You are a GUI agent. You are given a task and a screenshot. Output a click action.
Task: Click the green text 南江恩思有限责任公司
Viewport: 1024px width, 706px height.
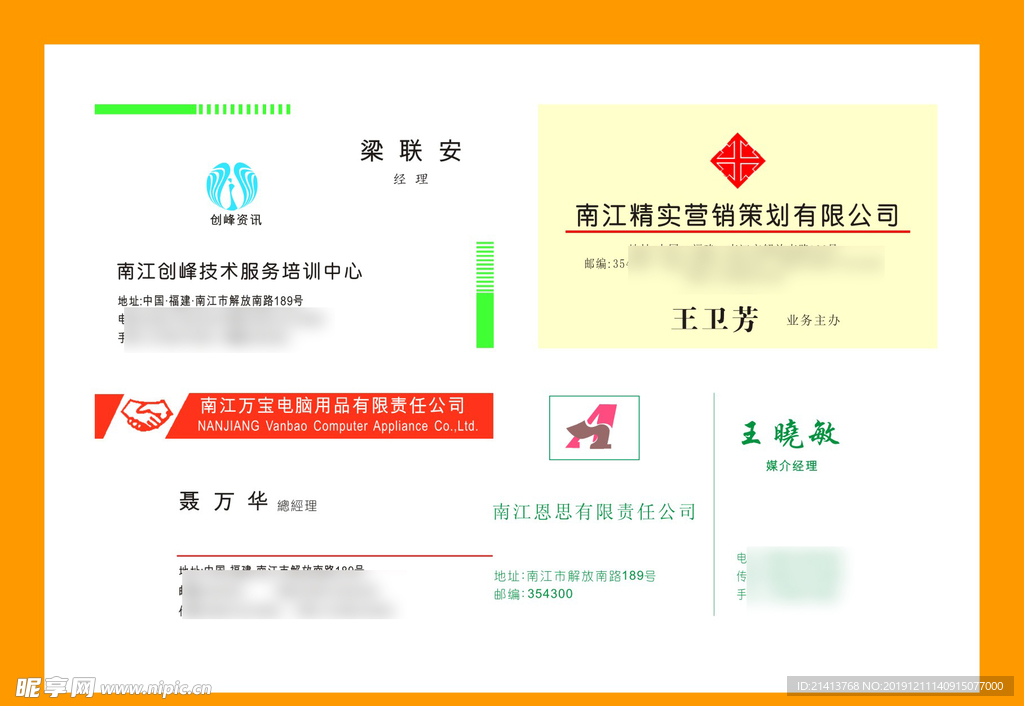click(x=594, y=512)
